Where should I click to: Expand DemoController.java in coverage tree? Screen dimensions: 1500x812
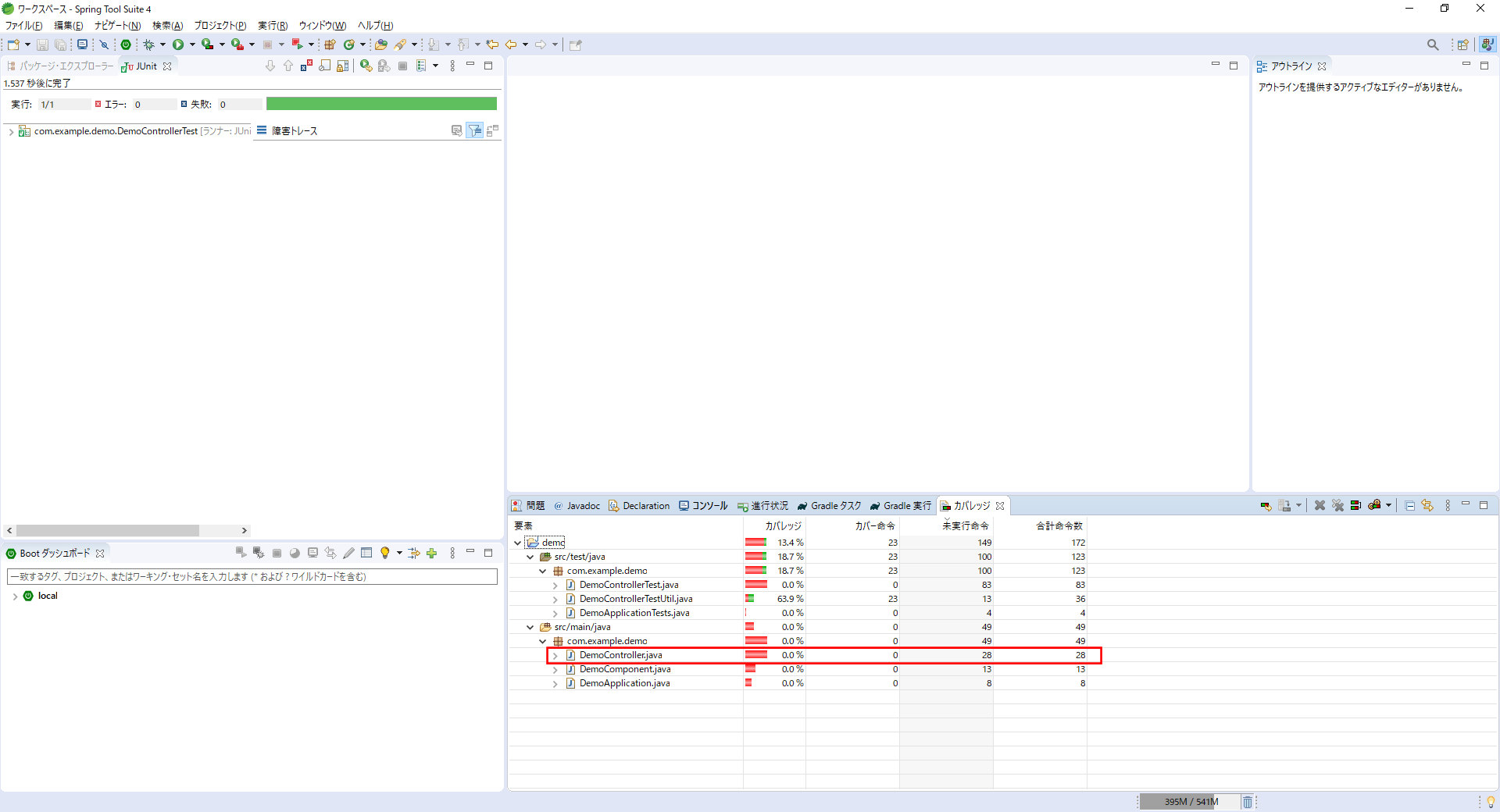click(555, 656)
